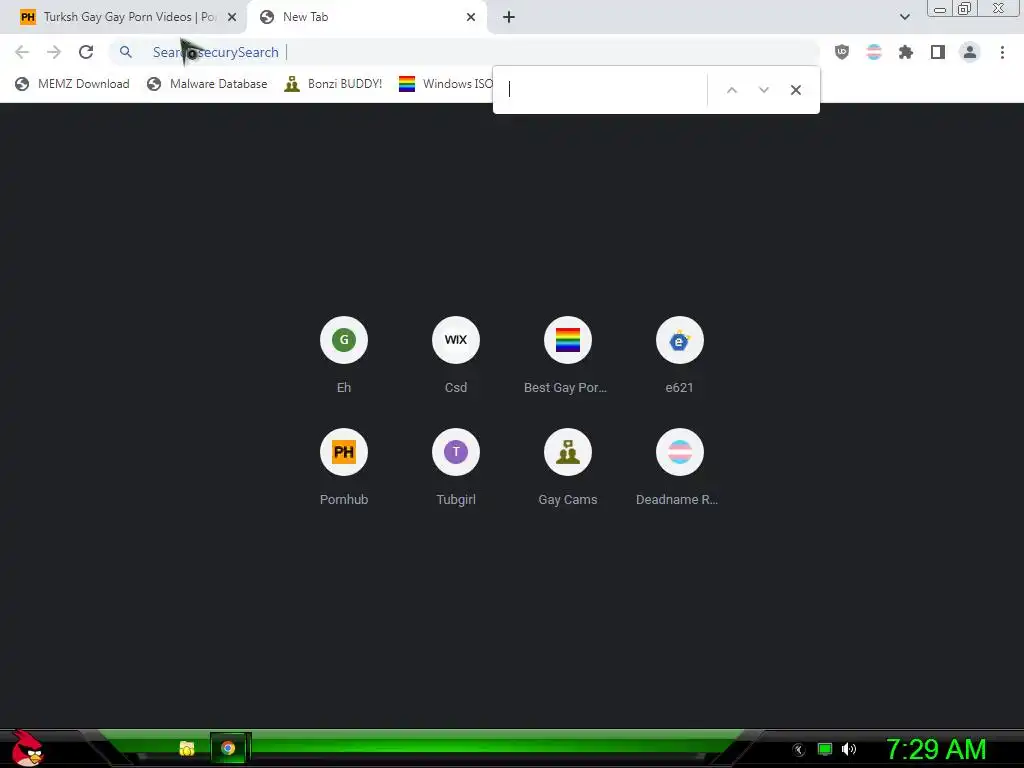Open the Extensions puzzle piece menu

tap(906, 52)
